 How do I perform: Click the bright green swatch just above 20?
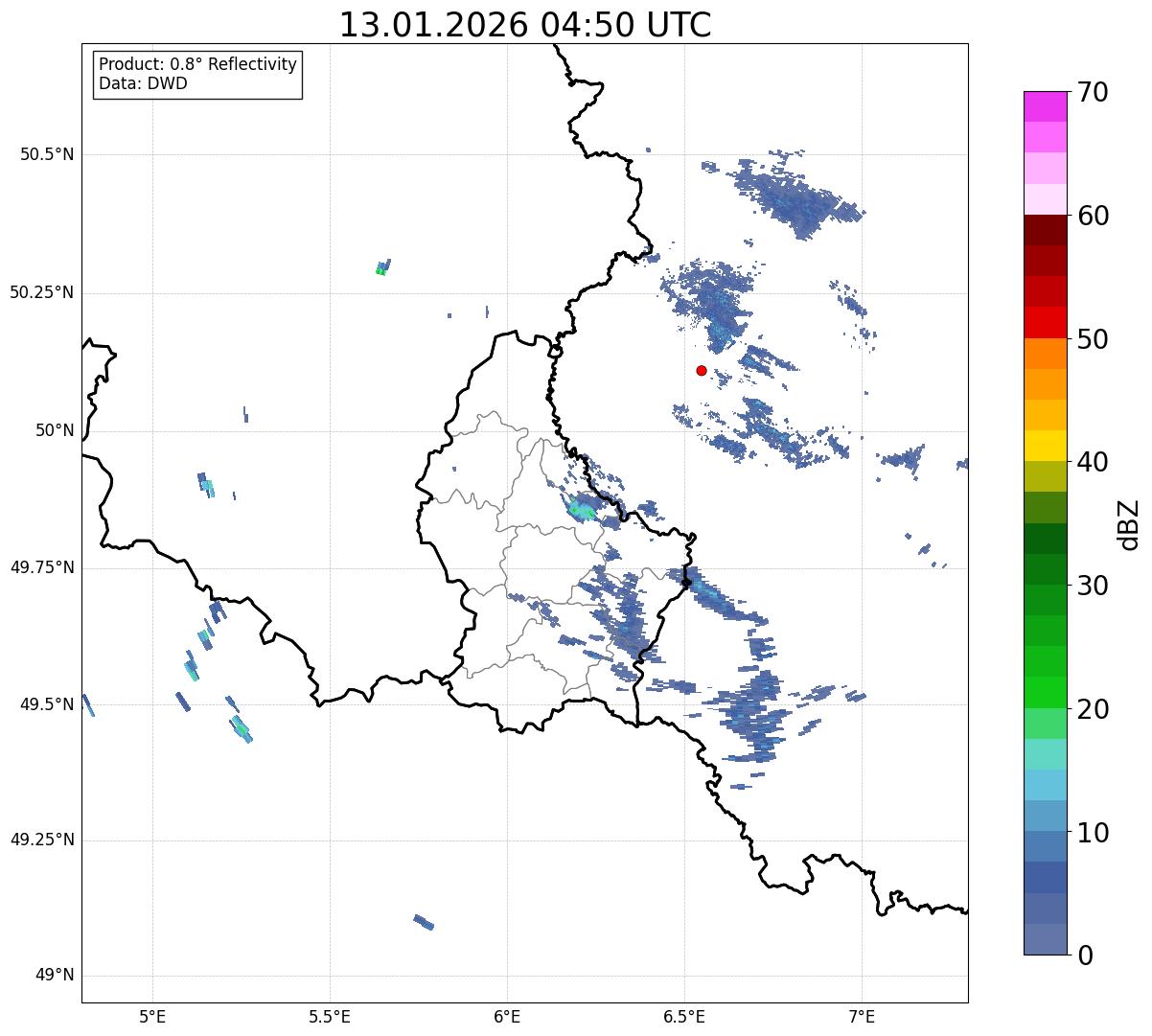pyautogui.click(x=1045, y=692)
